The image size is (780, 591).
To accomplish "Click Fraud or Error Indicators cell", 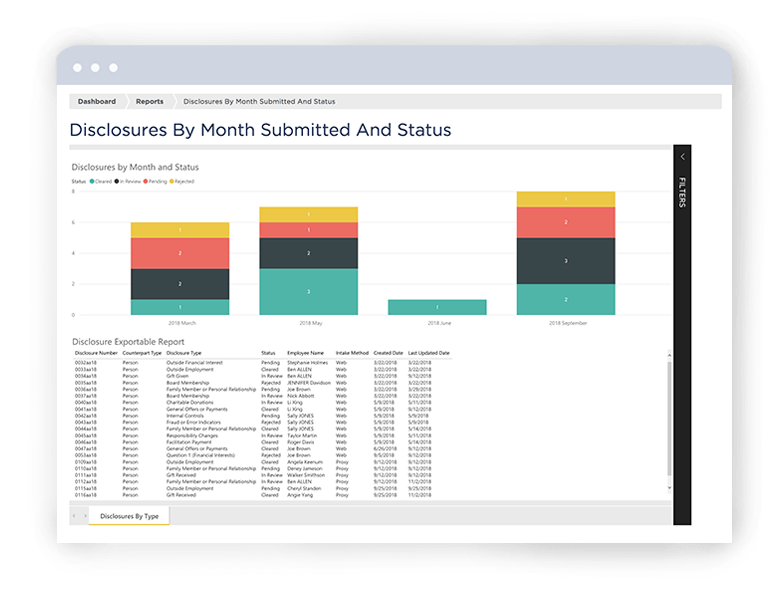I will (x=193, y=422).
